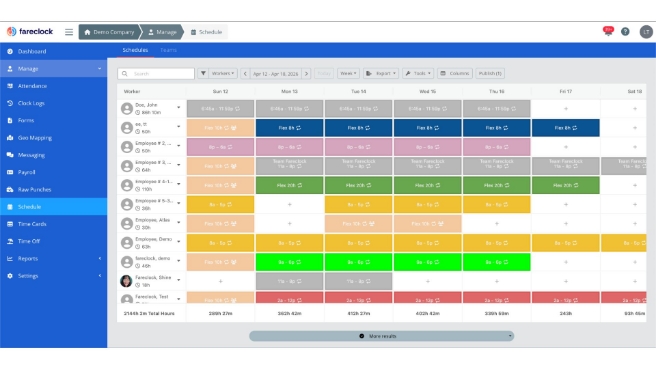Toggle the hamburger sidebar menu
Image resolution: width=656 pixels, height=369 pixels.
[69, 32]
